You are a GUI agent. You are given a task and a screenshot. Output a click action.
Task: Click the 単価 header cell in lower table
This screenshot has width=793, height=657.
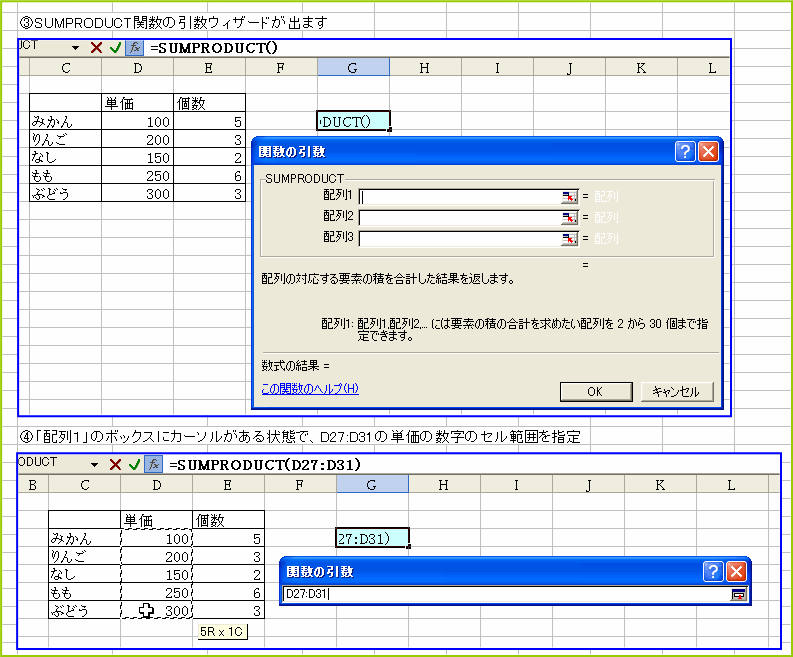click(157, 520)
